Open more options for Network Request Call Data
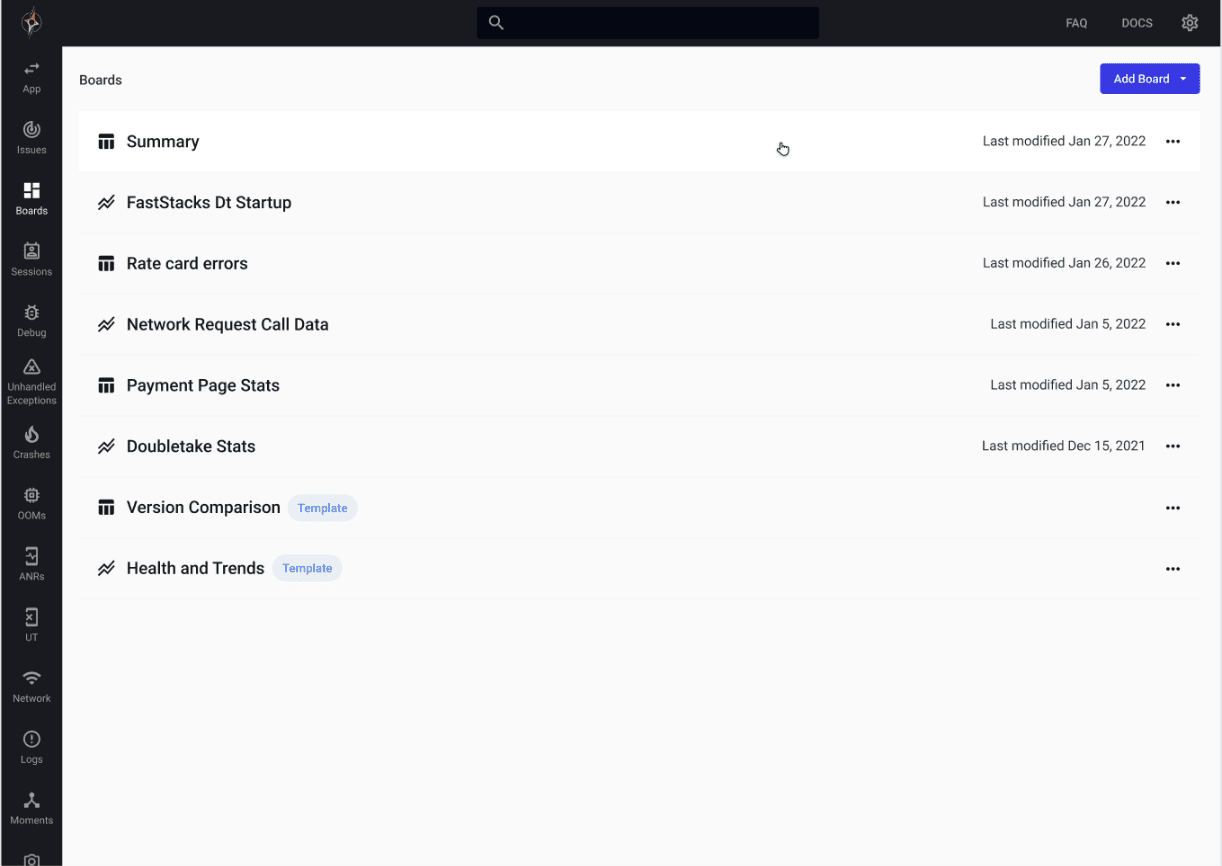 coord(1173,325)
